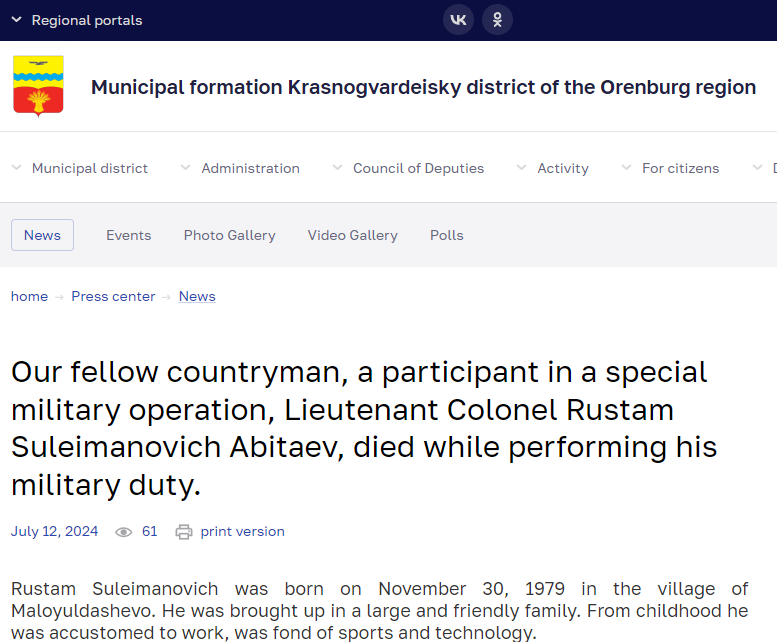Click the printer icon
777x642 pixels.
(x=184, y=532)
